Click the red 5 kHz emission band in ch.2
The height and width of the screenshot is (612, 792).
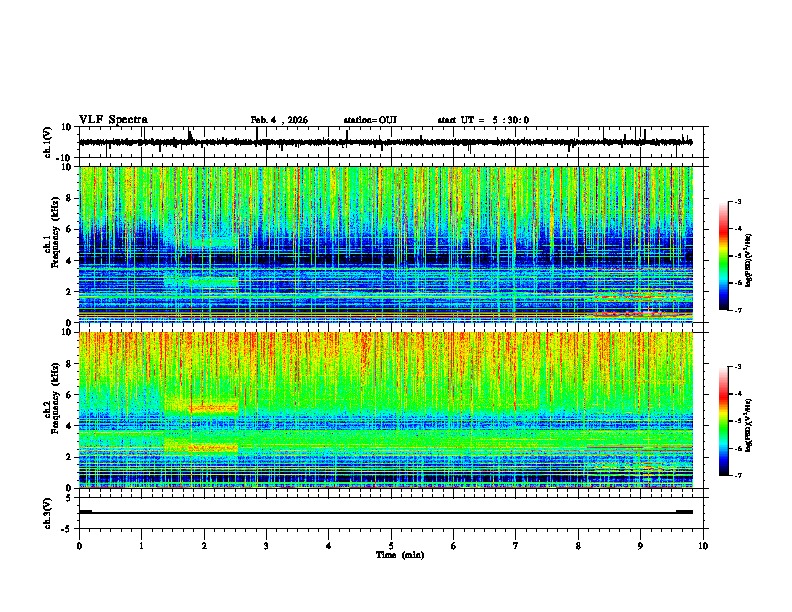(x=213, y=407)
